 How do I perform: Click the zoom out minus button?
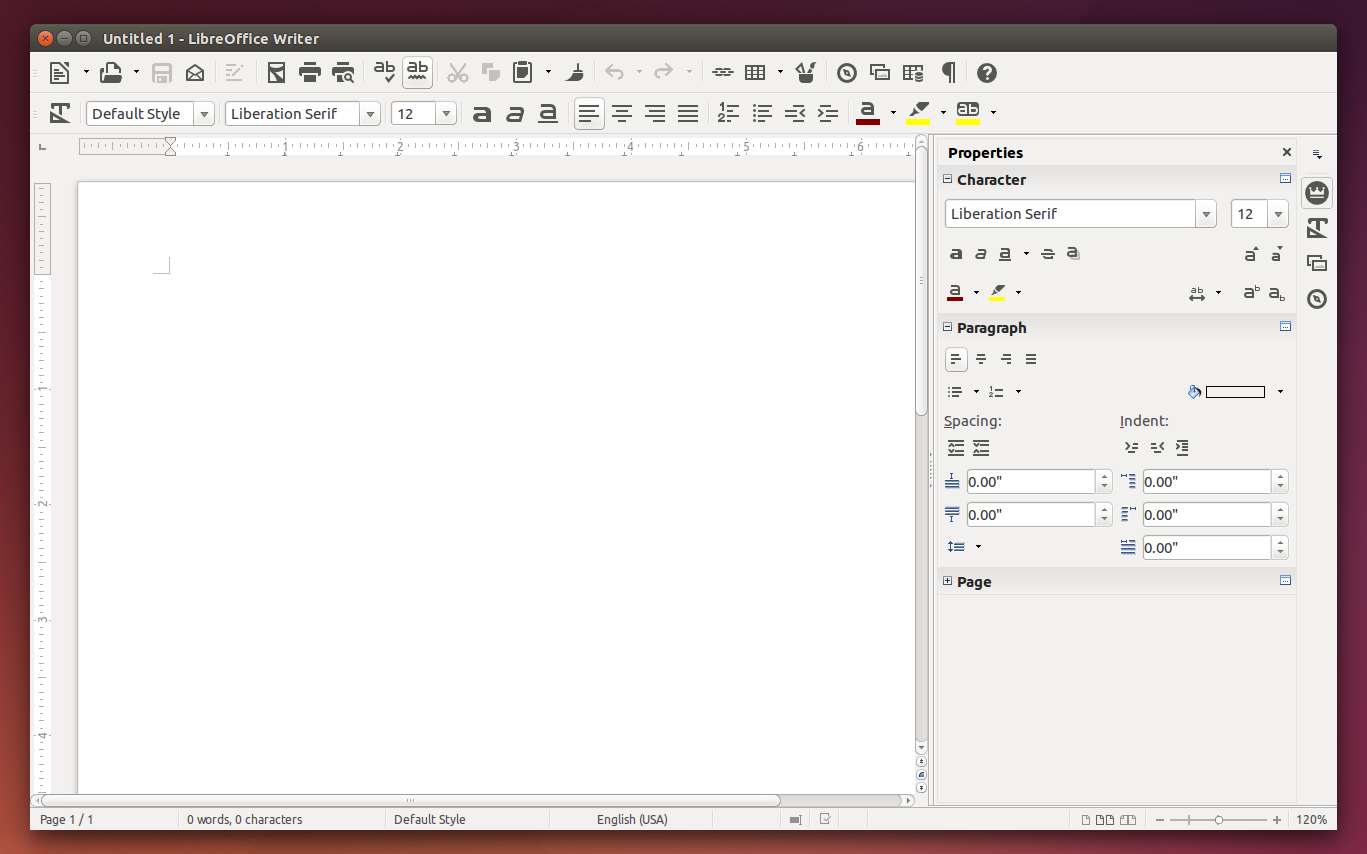[x=1160, y=820]
